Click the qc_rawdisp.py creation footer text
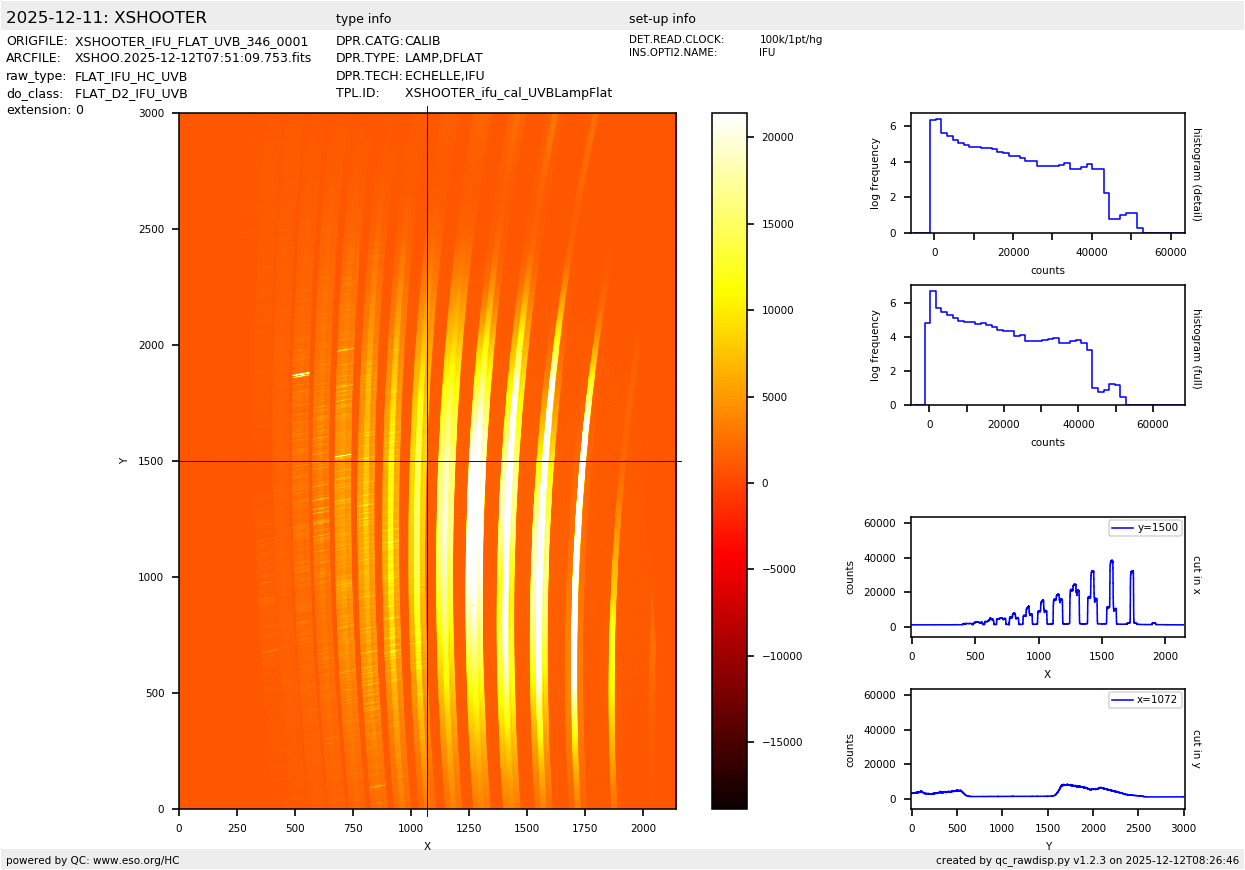This screenshot has width=1245, height=870. pyautogui.click(x=1087, y=860)
